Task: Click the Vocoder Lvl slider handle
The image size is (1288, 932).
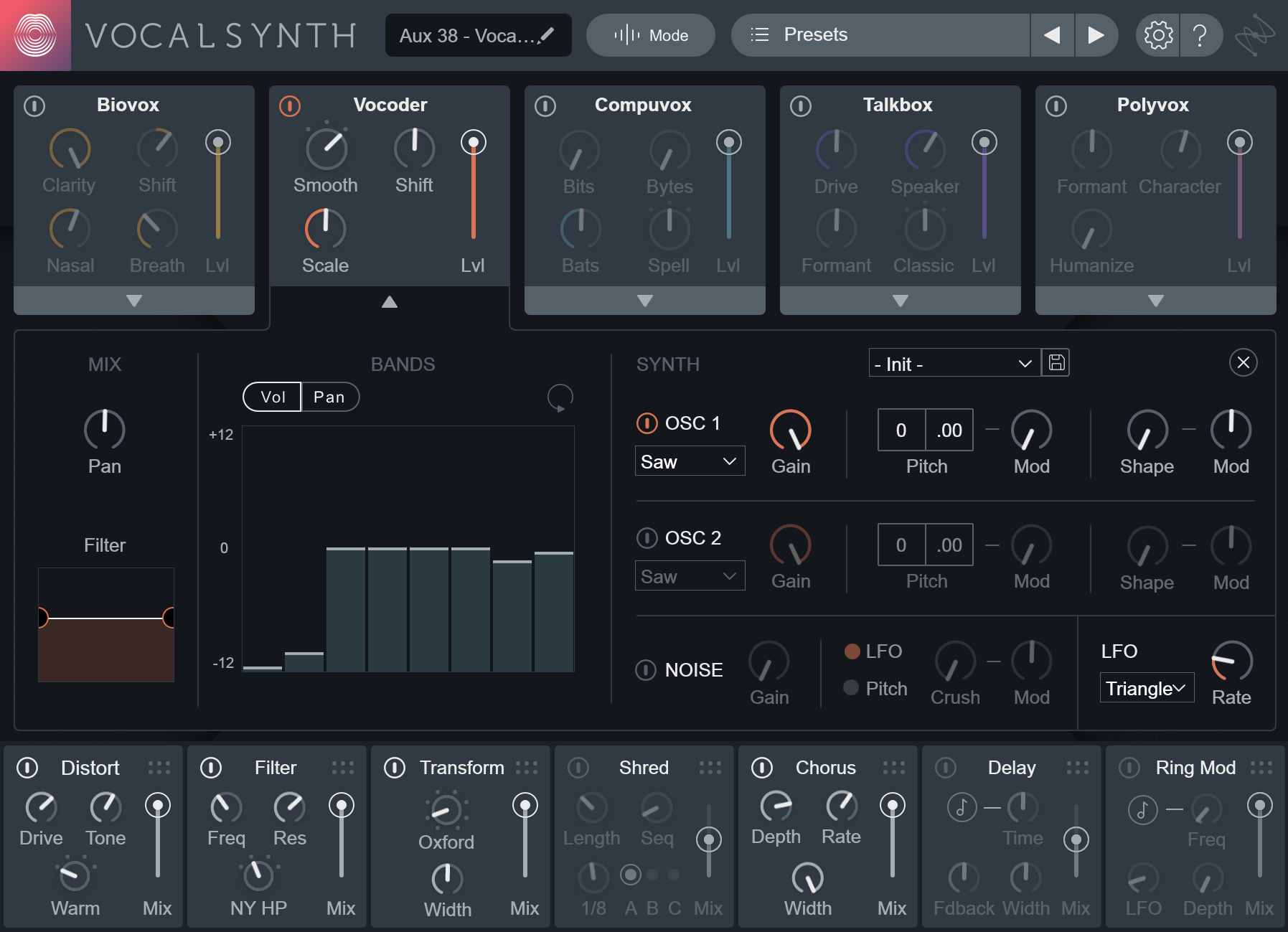Action: coord(474,142)
